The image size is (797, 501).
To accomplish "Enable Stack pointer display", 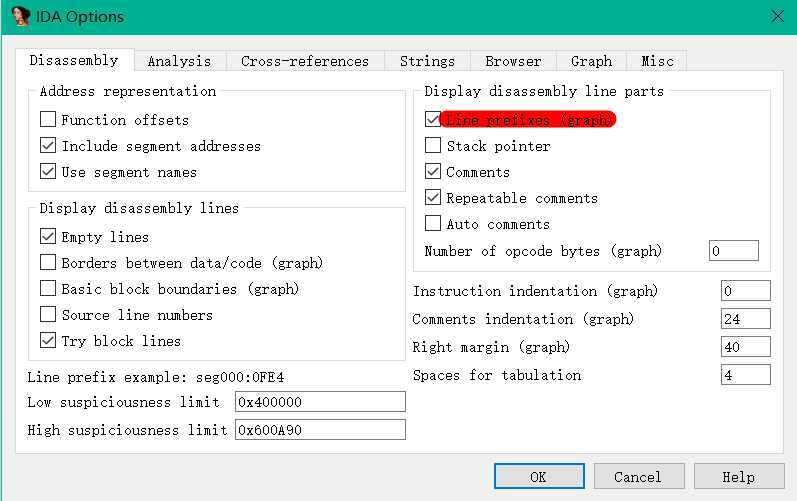I will pos(433,145).
